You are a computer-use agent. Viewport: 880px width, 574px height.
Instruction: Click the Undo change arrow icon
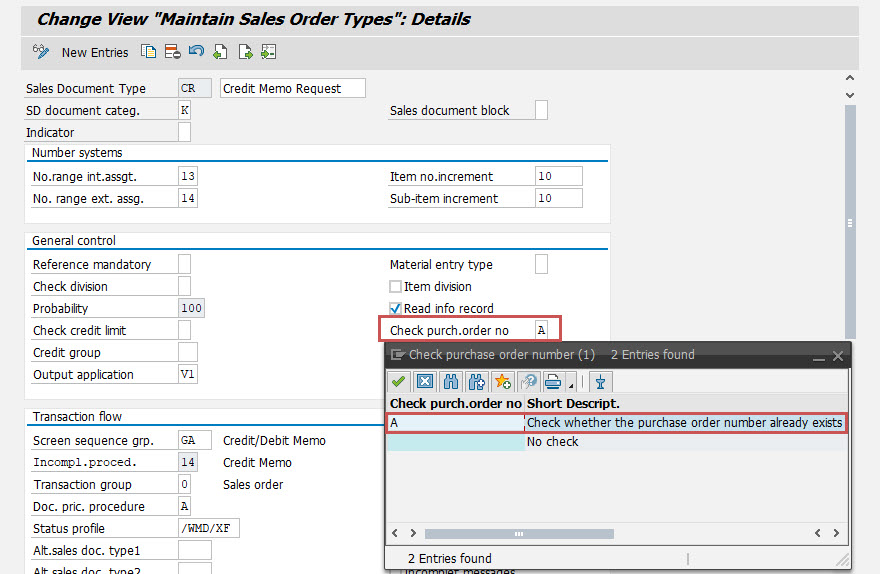196,52
